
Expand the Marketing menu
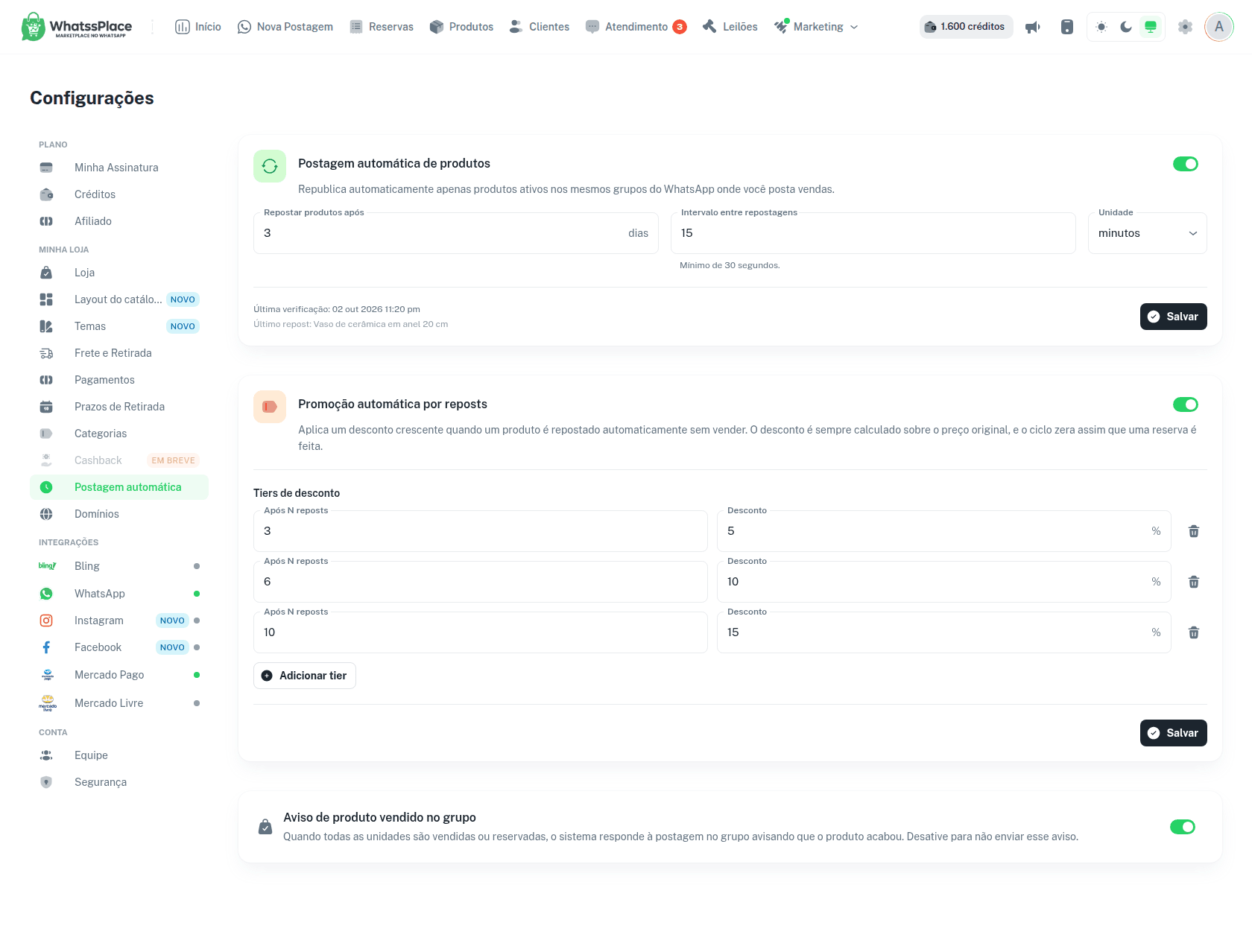tap(816, 27)
